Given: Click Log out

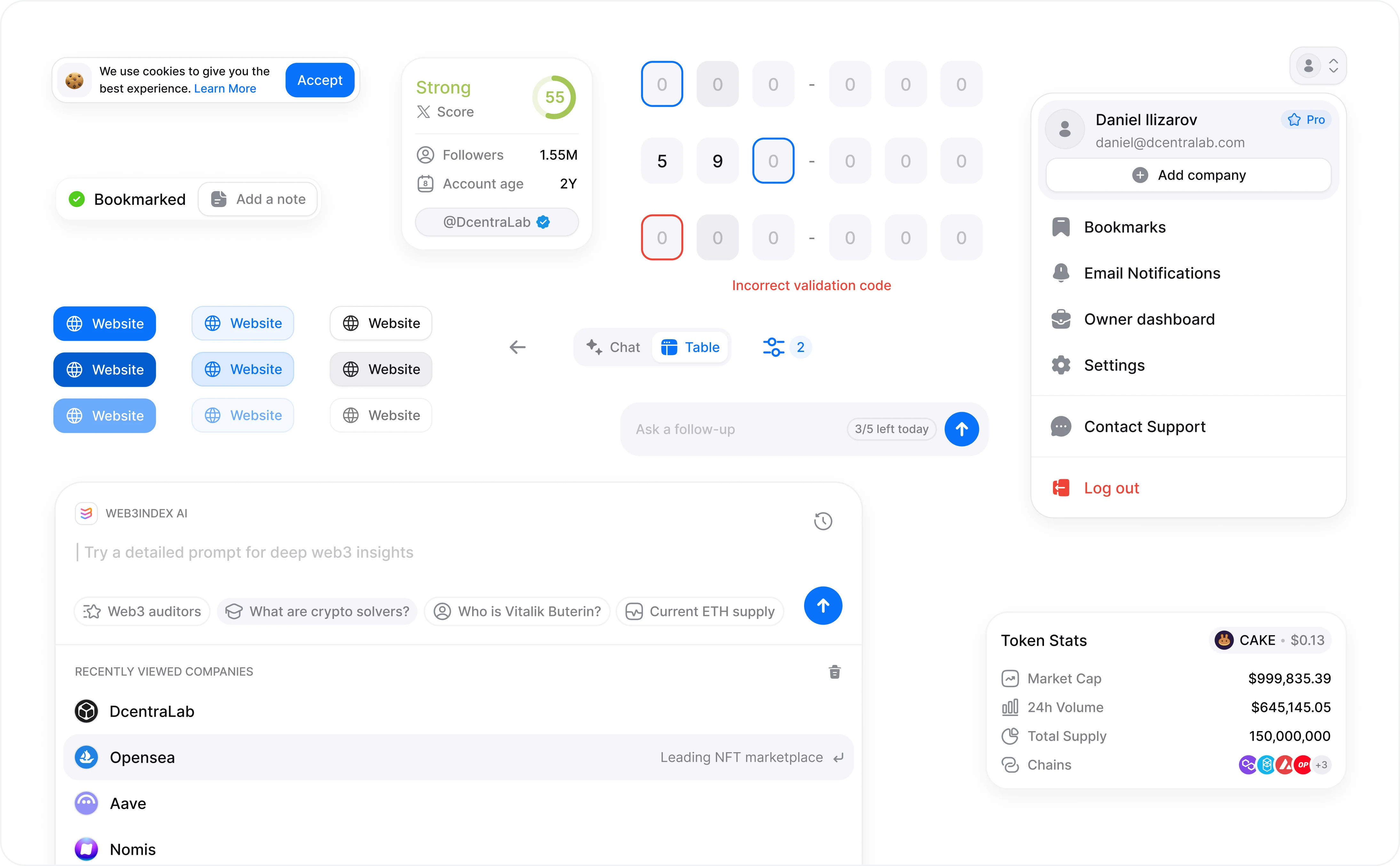Looking at the screenshot, I should [1189, 488].
